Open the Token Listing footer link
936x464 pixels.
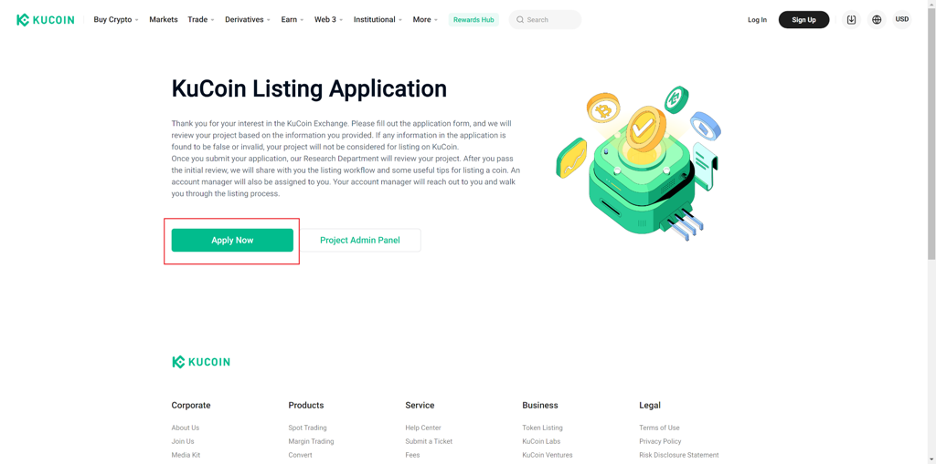coord(542,428)
